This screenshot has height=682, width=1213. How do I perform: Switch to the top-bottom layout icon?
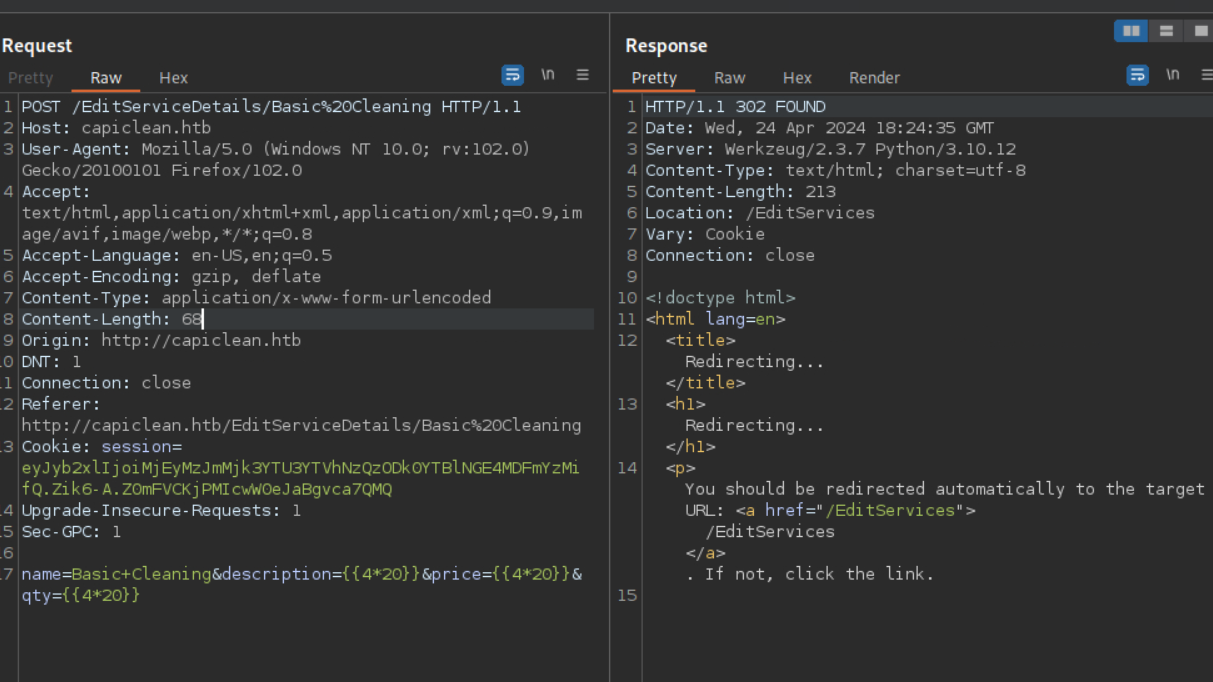(1166, 31)
